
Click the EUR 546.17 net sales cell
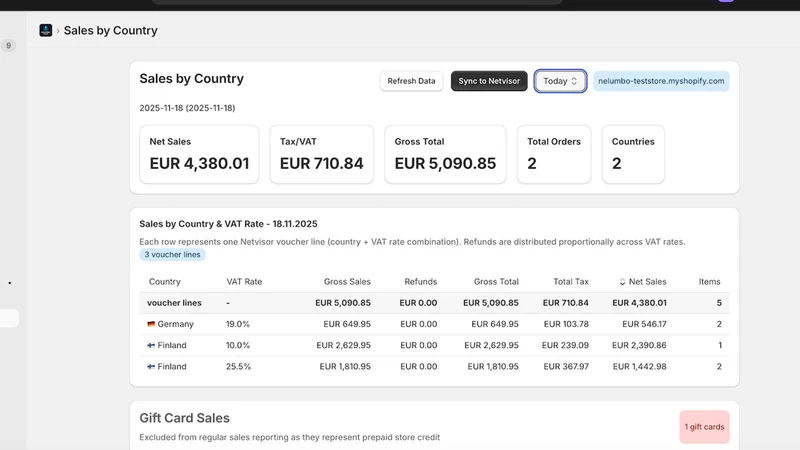(x=644, y=324)
